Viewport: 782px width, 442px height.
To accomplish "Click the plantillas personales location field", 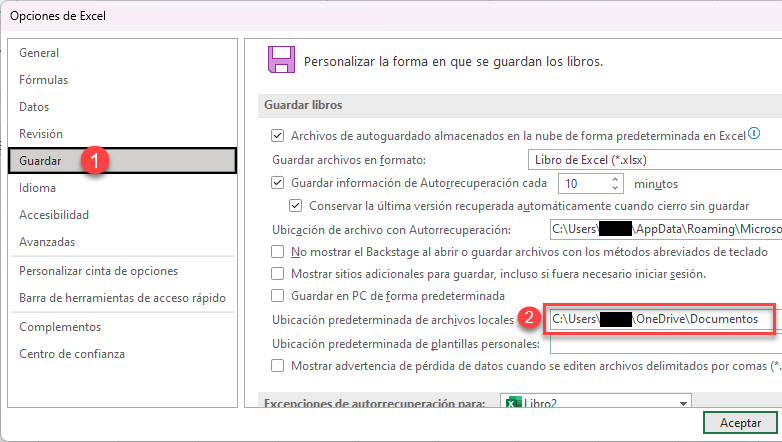I will (x=666, y=344).
